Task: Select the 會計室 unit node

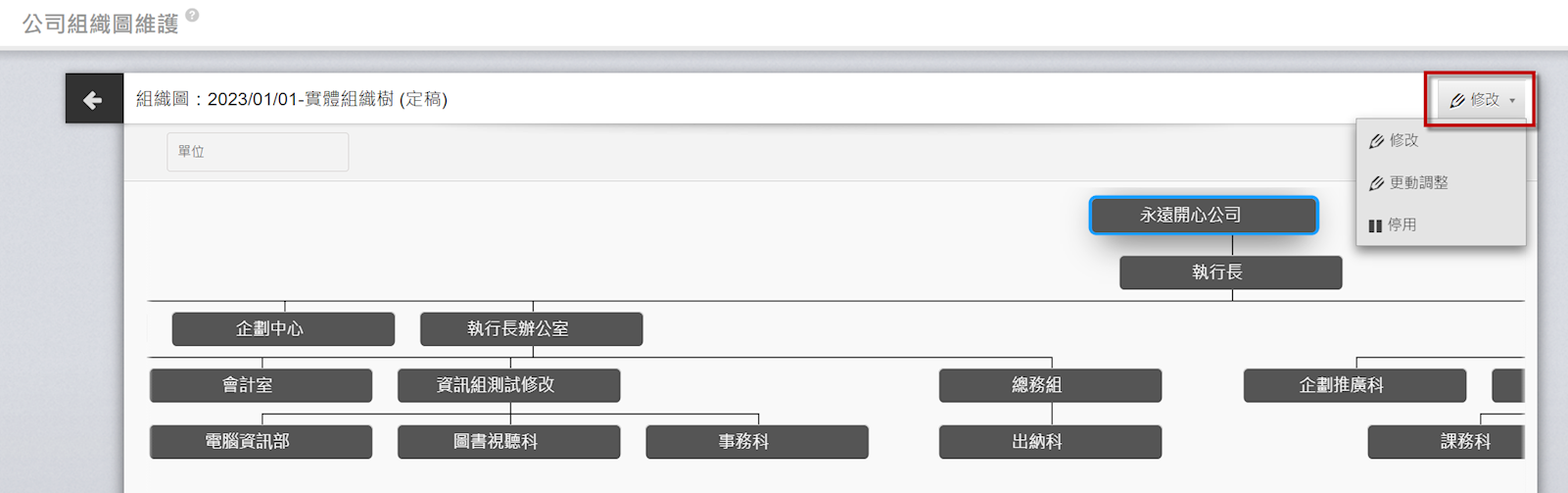Action: 261,386
